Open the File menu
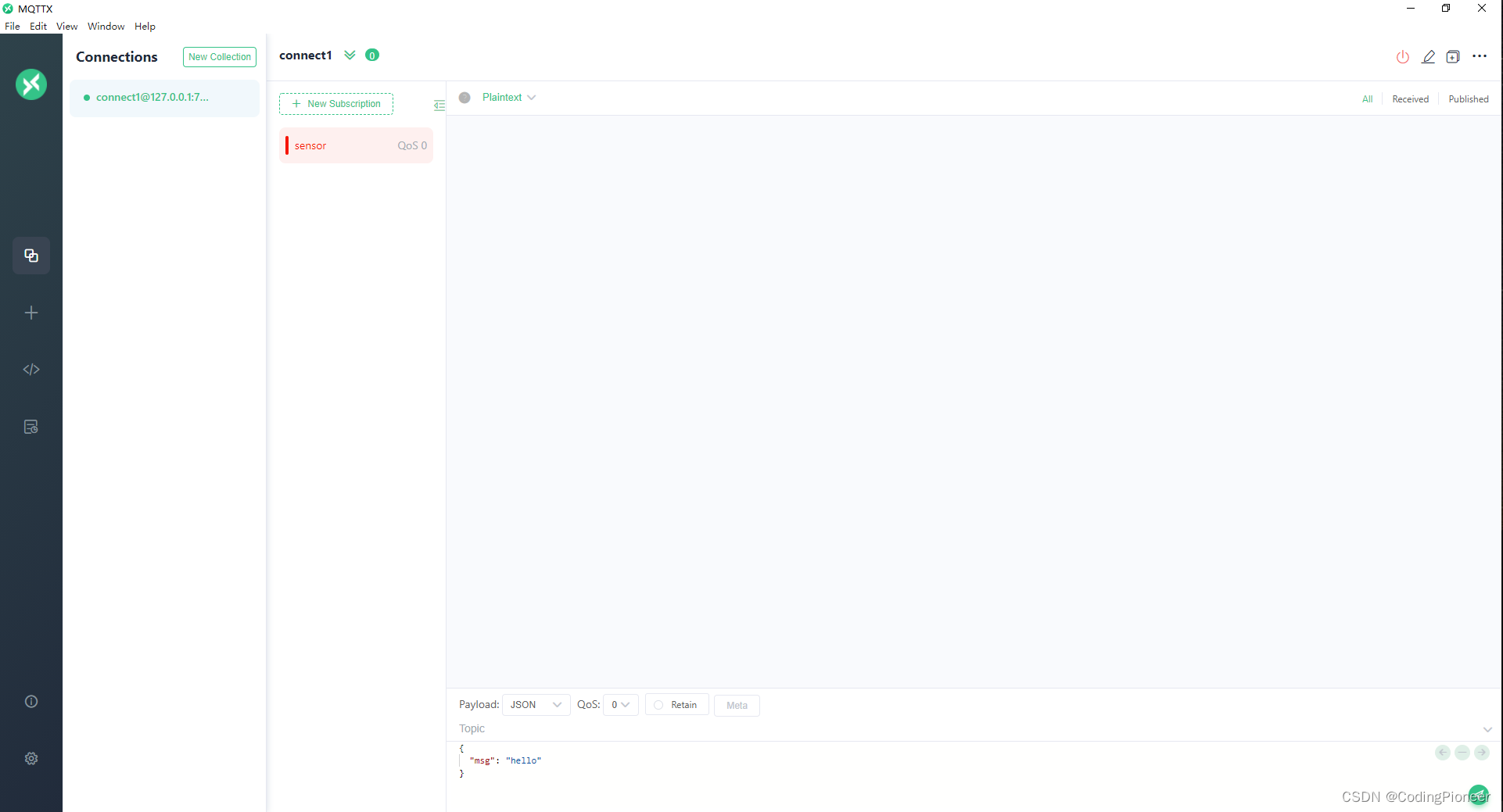 (x=13, y=27)
